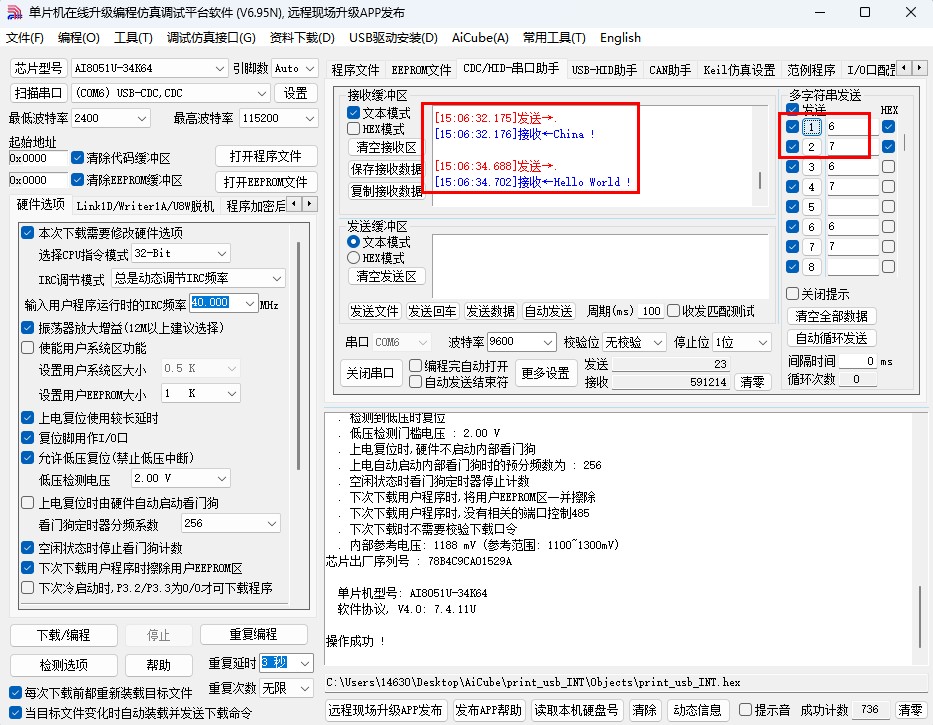Select HEX模式 radio in send buffer area
Screen dimensions: 933x725
(353, 258)
